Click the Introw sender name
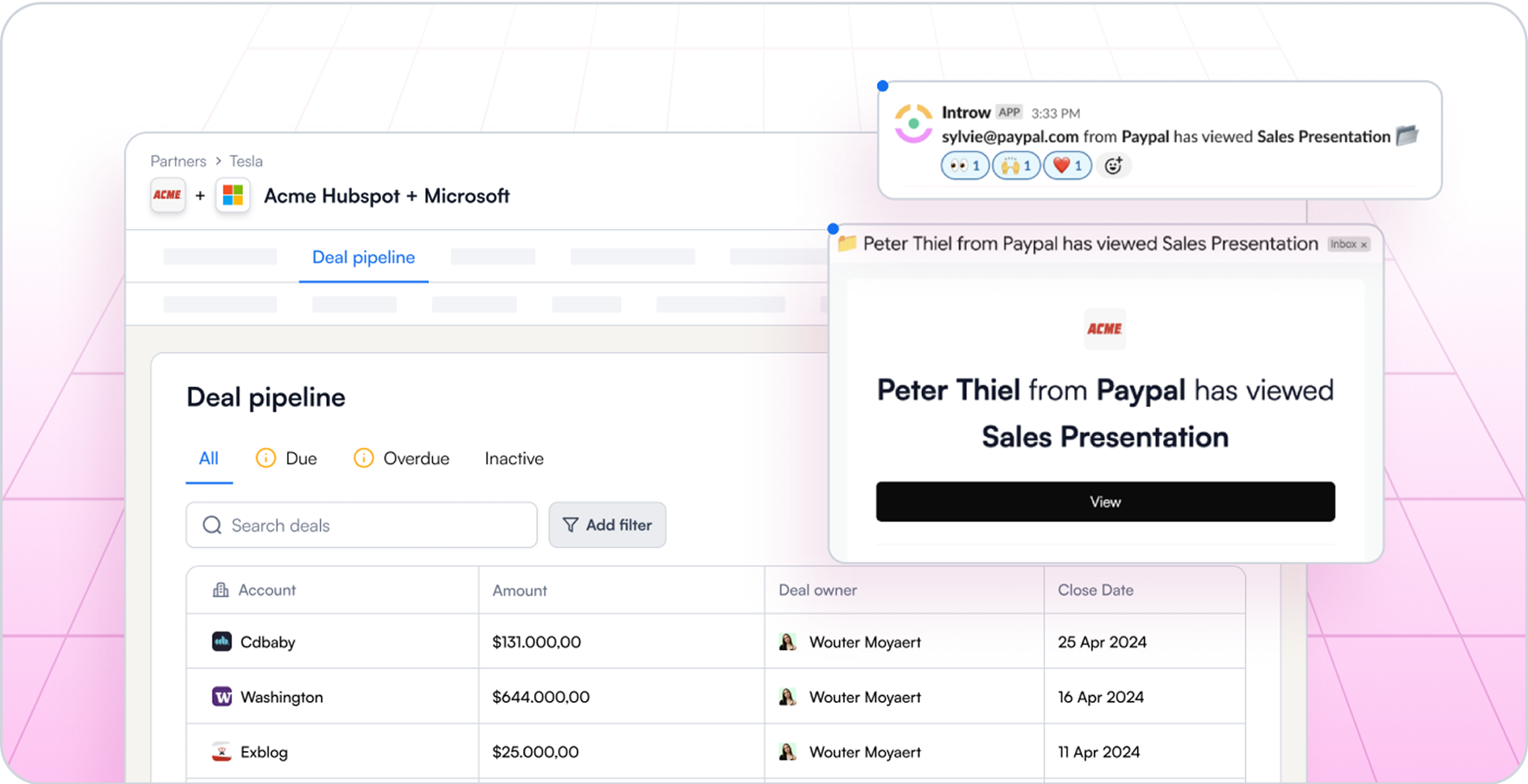 point(966,112)
